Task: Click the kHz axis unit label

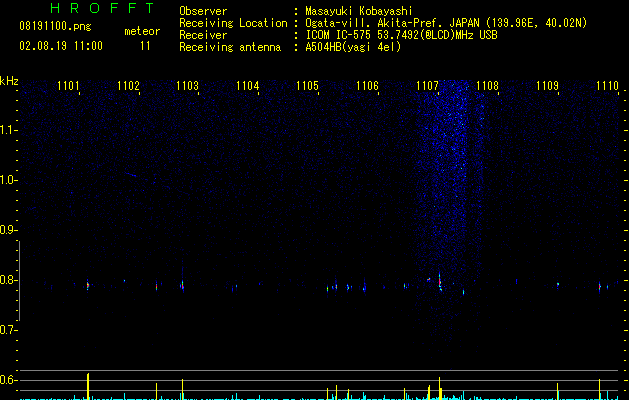Action: (x=9, y=81)
